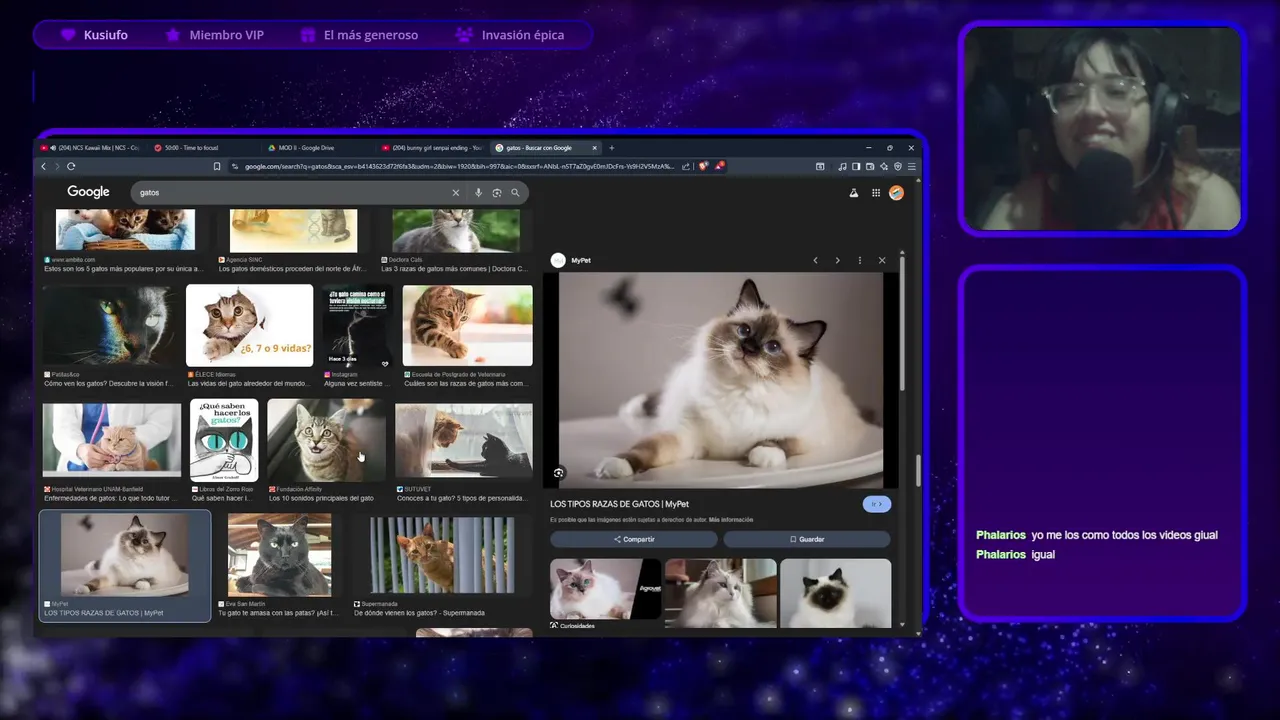Open the Hospital Veterinario UNAM-Banfield thumbnail
1280x720 pixels.
coord(112,441)
